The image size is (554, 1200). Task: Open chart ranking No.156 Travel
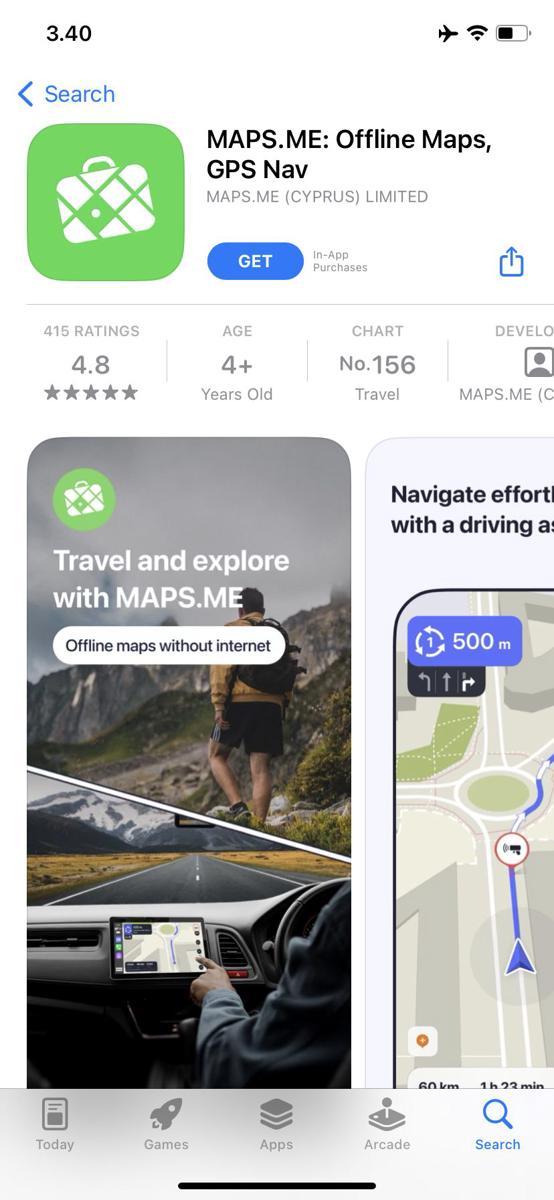[377, 362]
